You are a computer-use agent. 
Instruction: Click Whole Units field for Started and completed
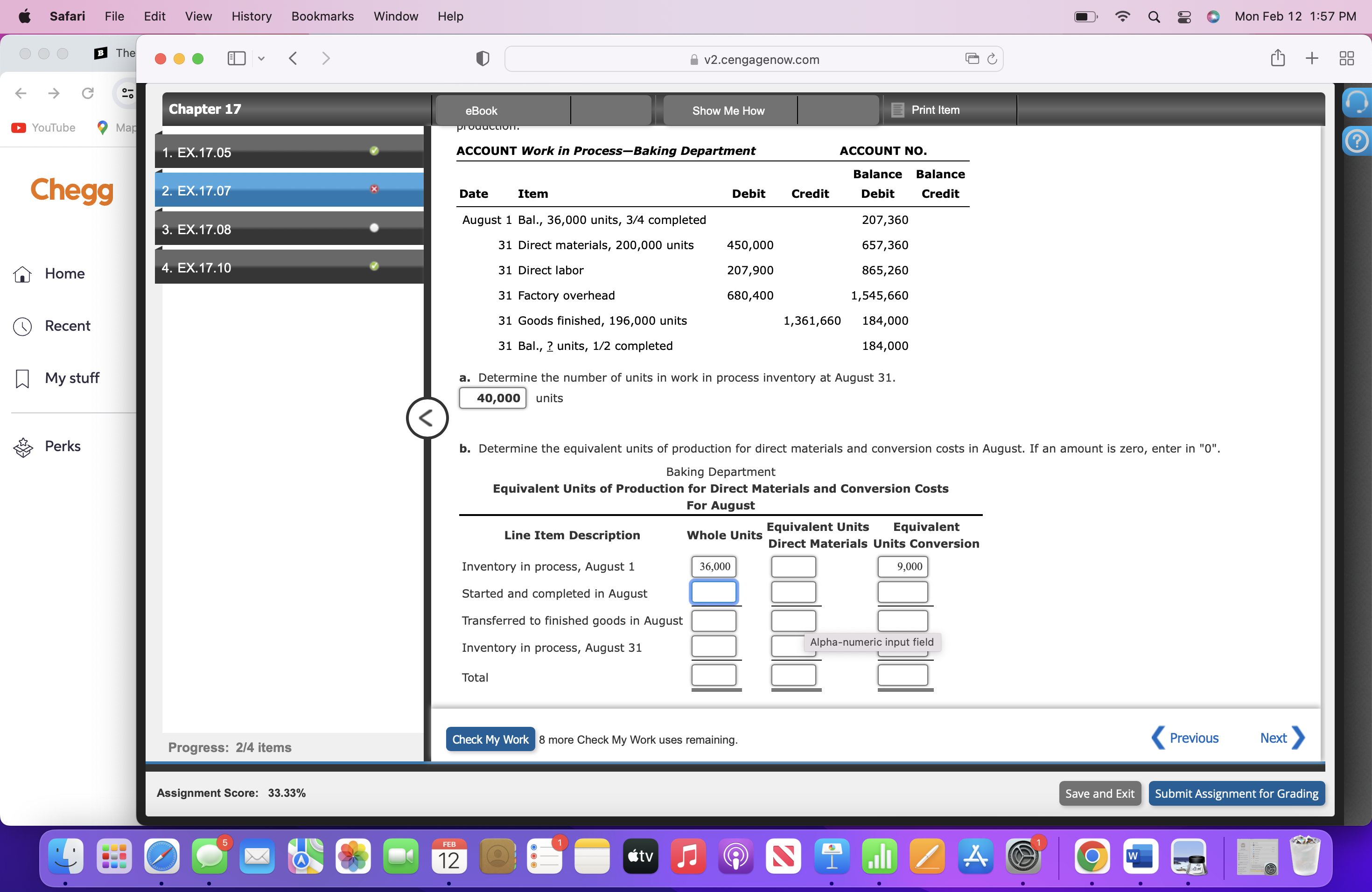click(x=714, y=592)
